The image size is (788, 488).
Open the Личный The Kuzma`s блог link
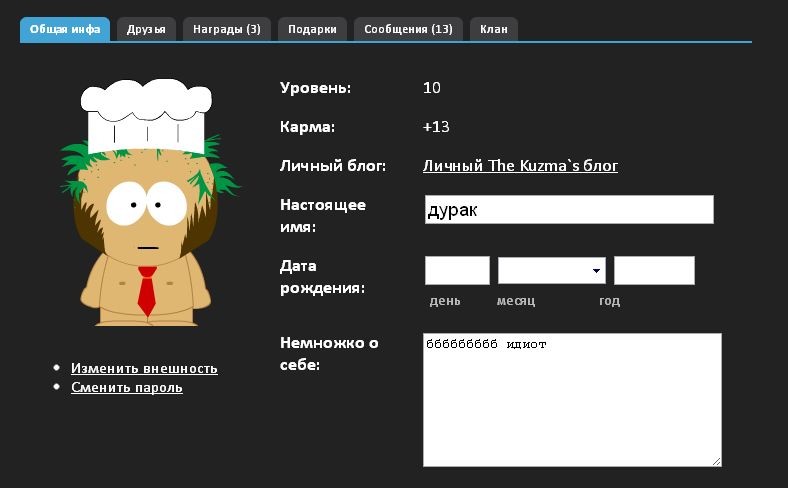pyautogui.click(x=520, y=166)
